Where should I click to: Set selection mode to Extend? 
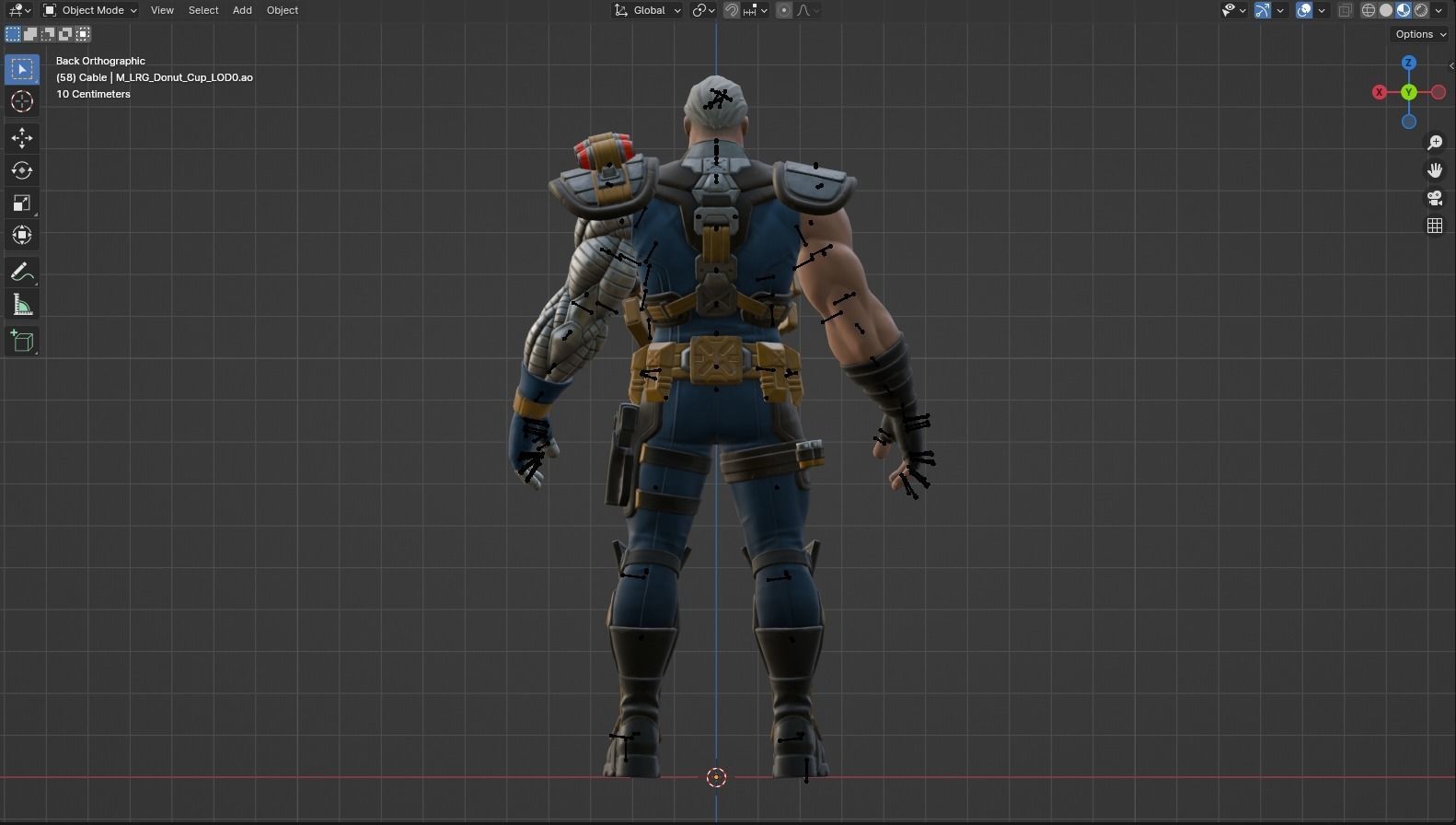click(x=30, y=34)
